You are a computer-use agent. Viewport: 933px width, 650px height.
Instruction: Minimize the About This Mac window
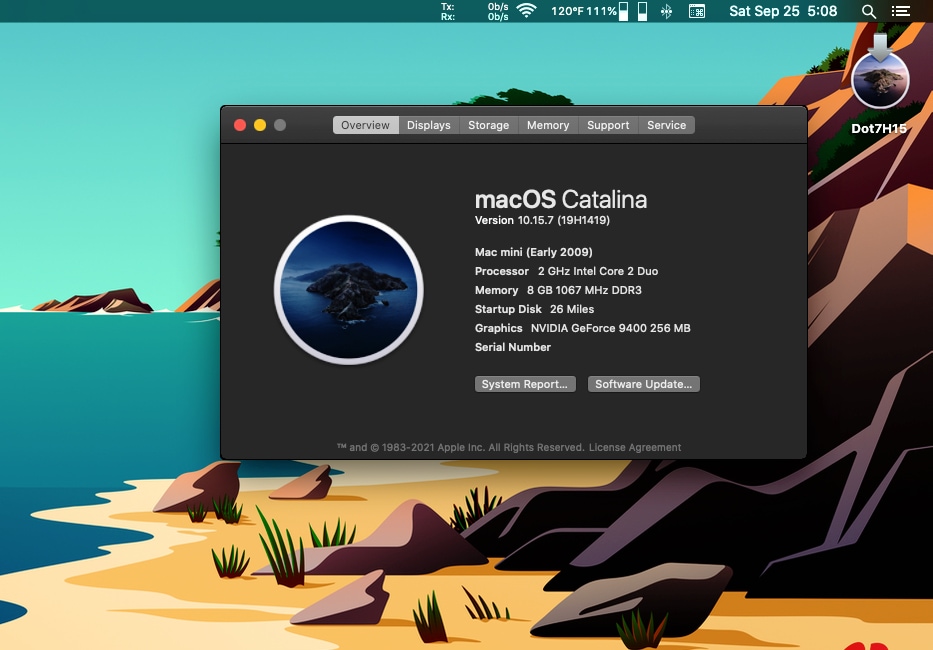(x=260, y=125)
